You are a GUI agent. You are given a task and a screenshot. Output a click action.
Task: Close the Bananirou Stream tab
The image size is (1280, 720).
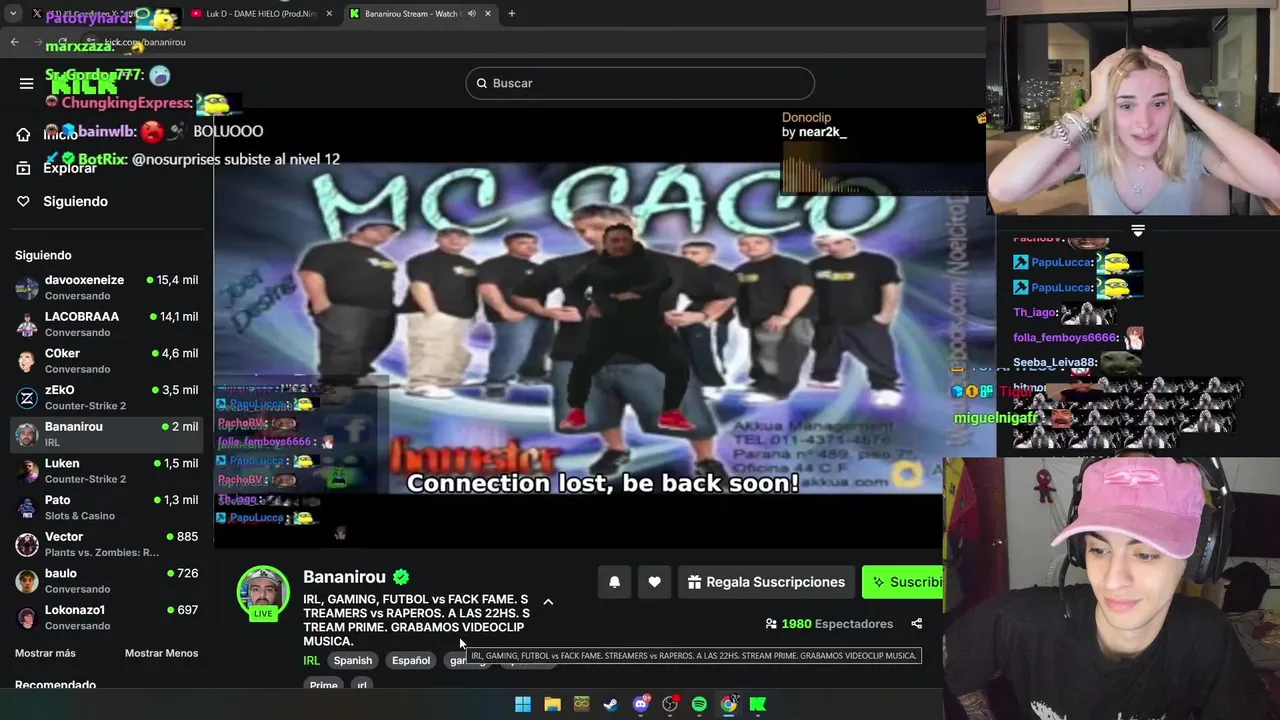(488, 14)
